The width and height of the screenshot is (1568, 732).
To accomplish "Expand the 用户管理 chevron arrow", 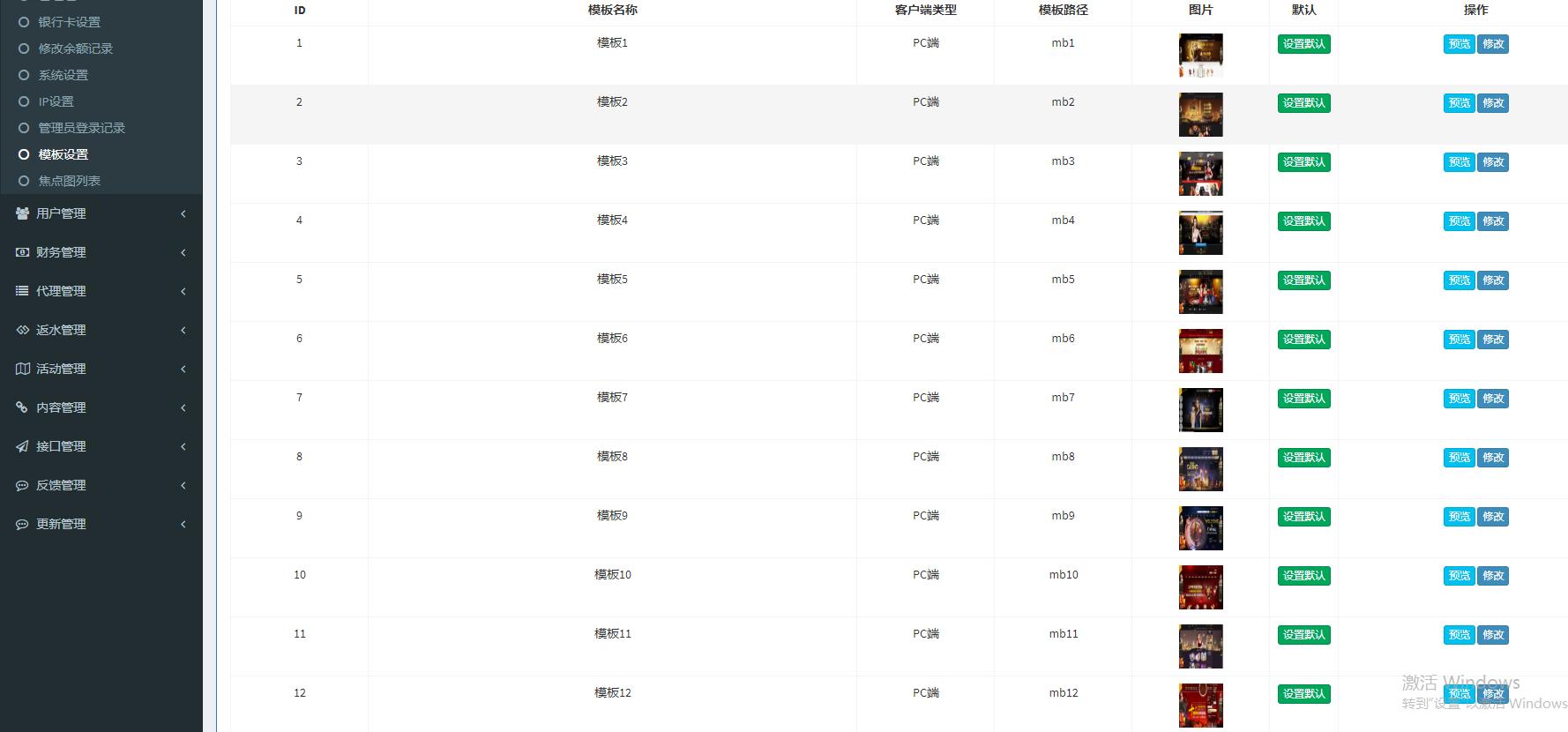I will pyautogui.click(x=183, y=213).
